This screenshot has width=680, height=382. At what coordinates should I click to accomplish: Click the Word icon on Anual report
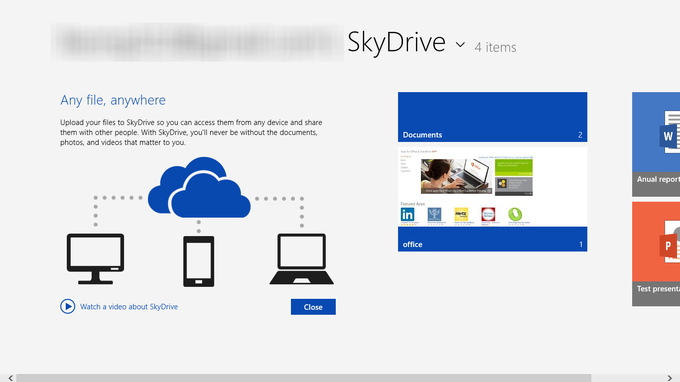click(669, 132)
